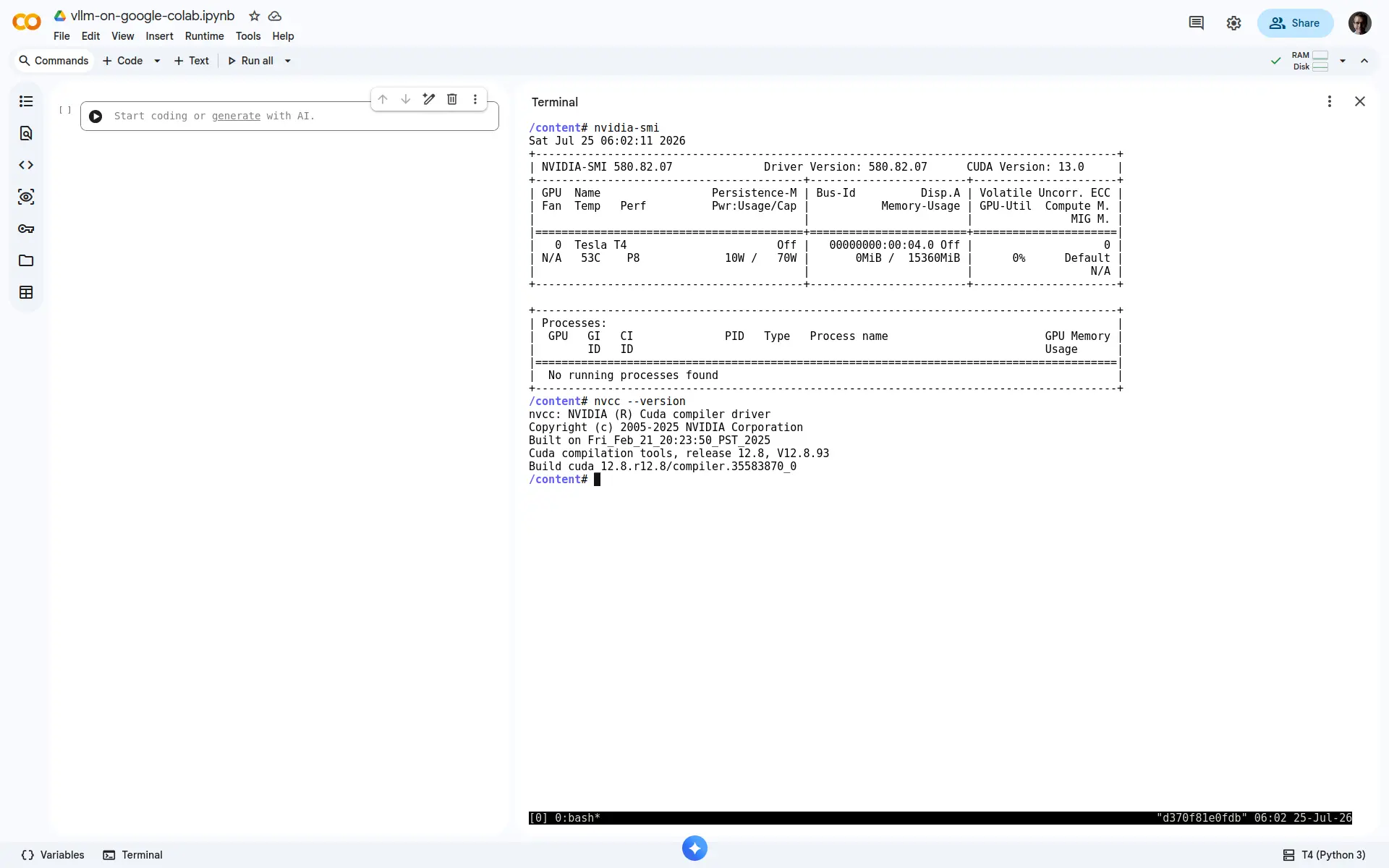Add a new Text cell

pyautogui.click(x=192, y=61)
